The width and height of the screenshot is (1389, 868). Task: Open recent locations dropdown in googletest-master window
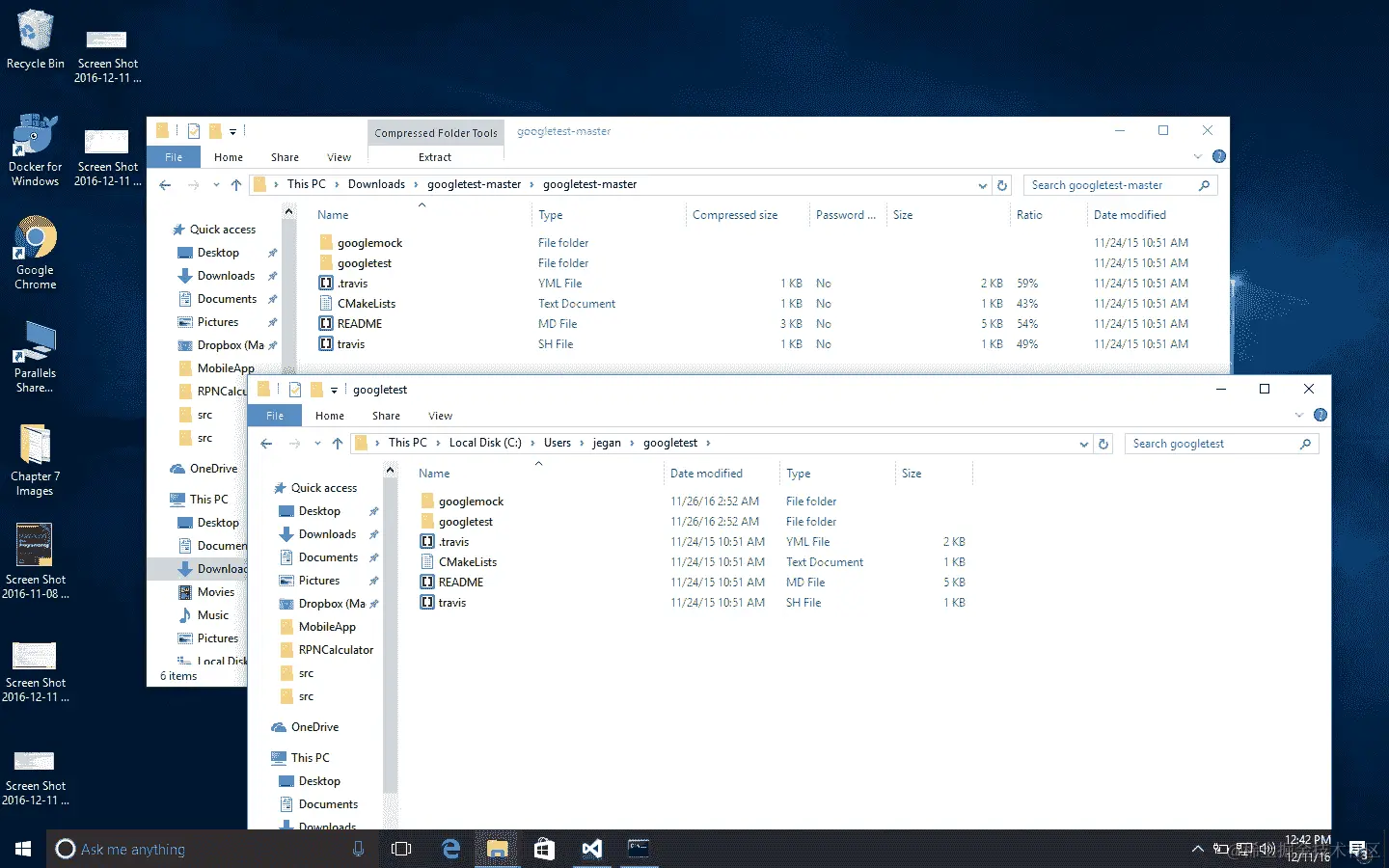(216, 185)
